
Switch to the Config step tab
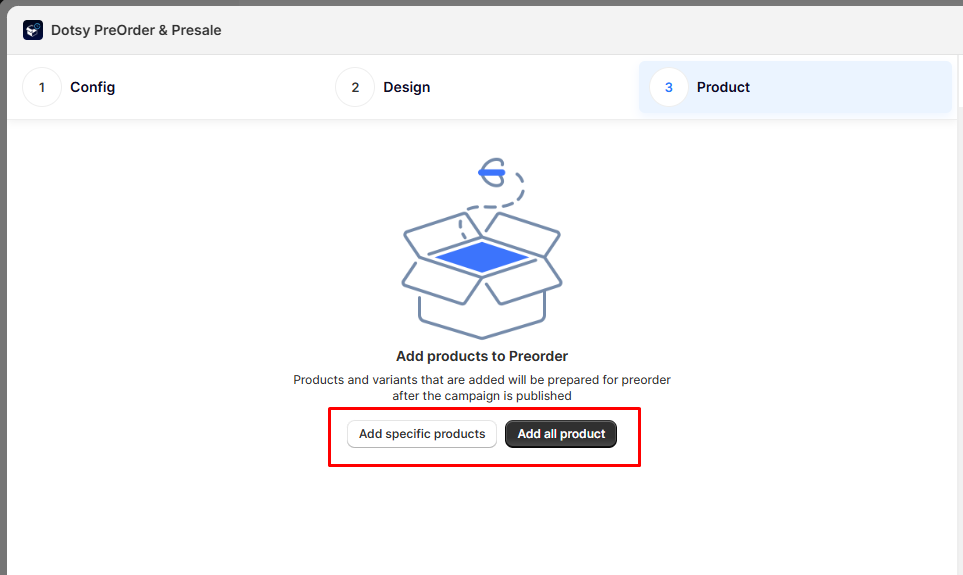click(x=92, y=87)
